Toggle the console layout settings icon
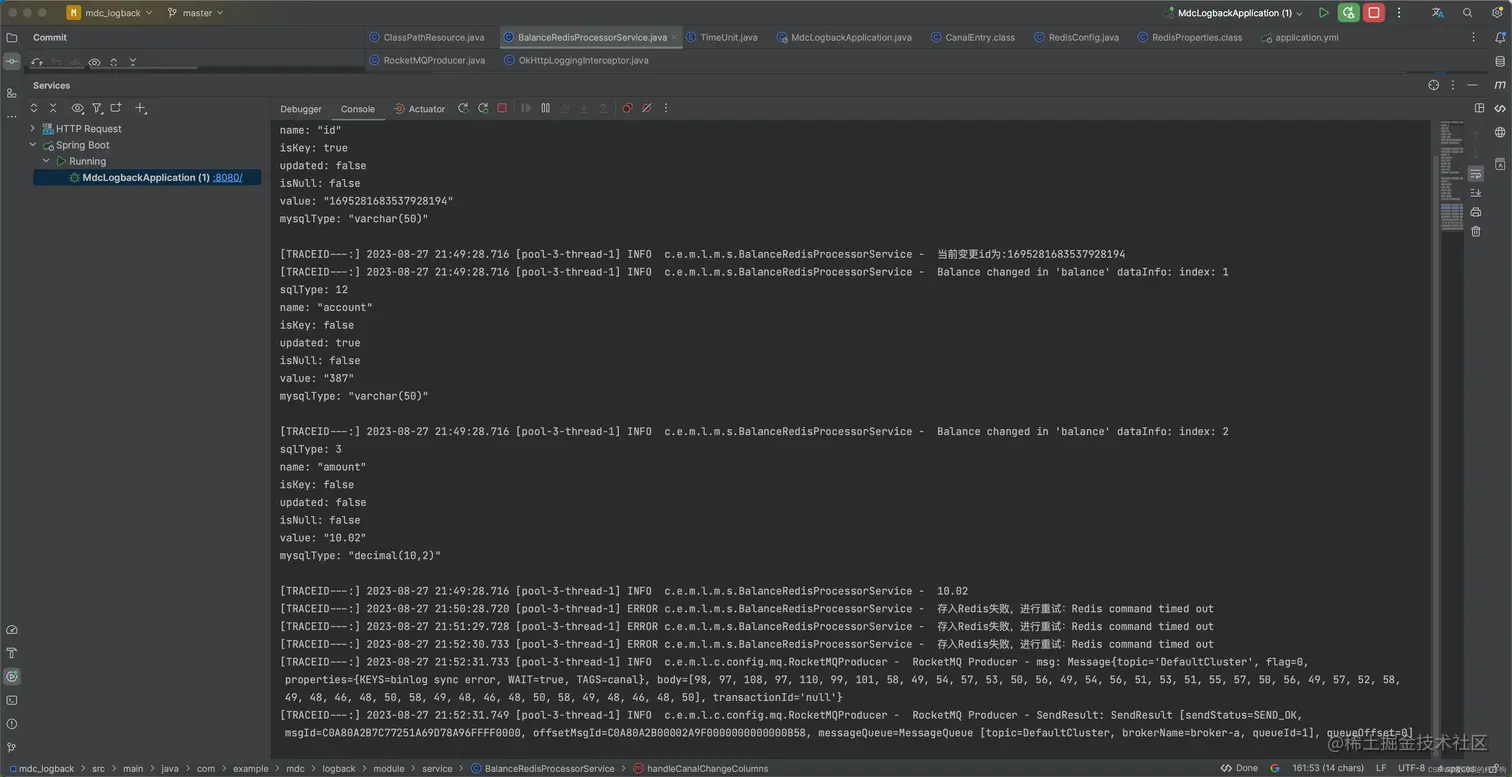1512x777 pixels. pos(1480,108)
